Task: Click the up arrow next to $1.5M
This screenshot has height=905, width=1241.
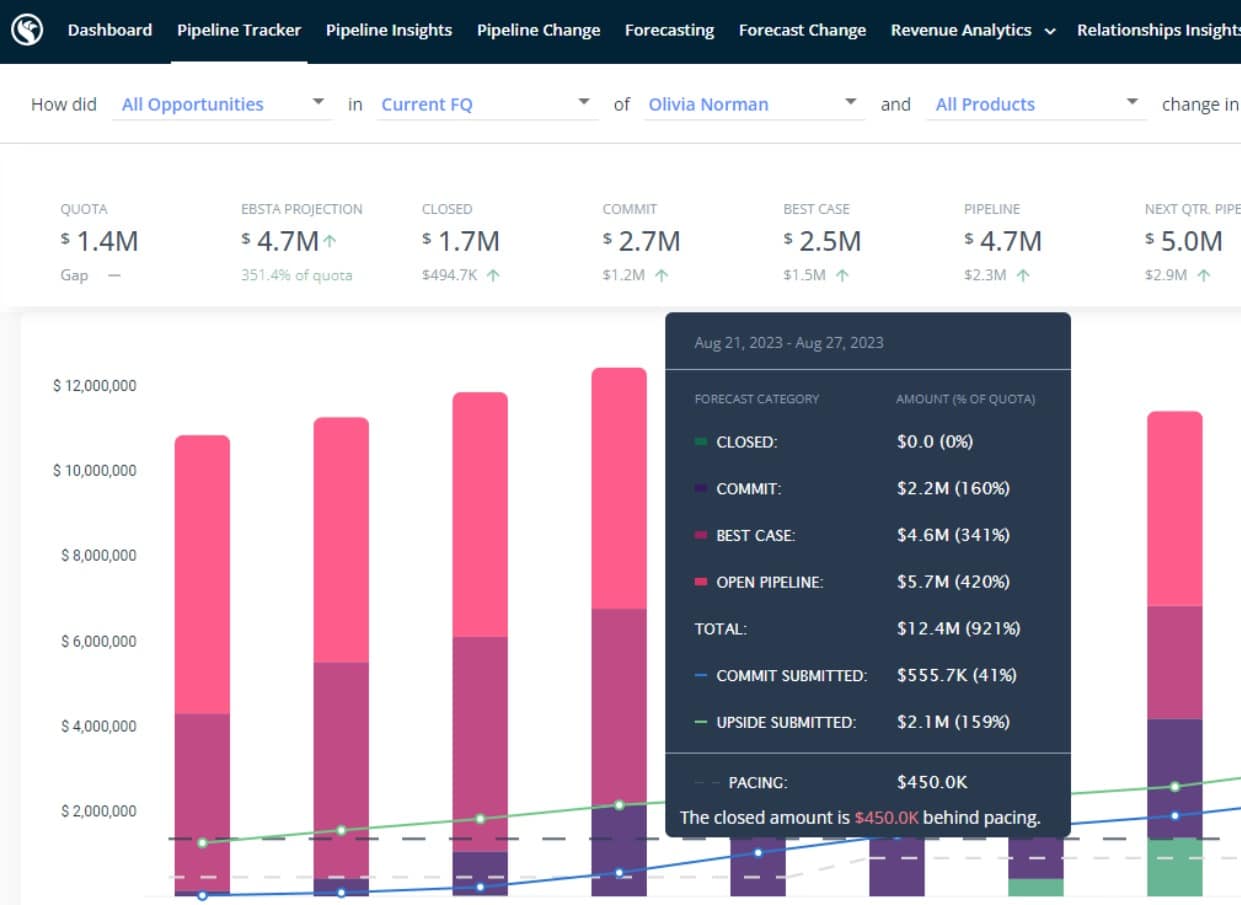Action: click(x=842, y=275)
